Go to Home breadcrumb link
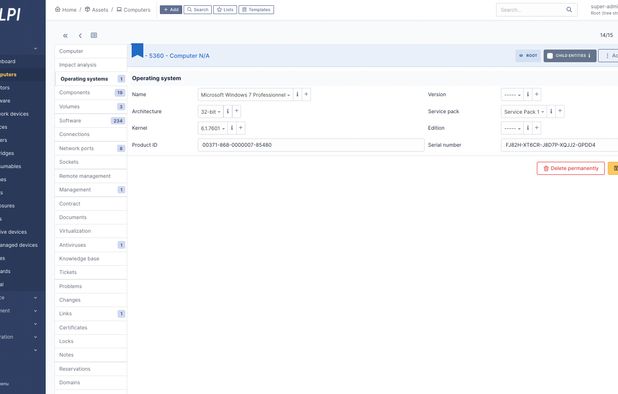This screenshot has width=618, height=394. point(66,9)
